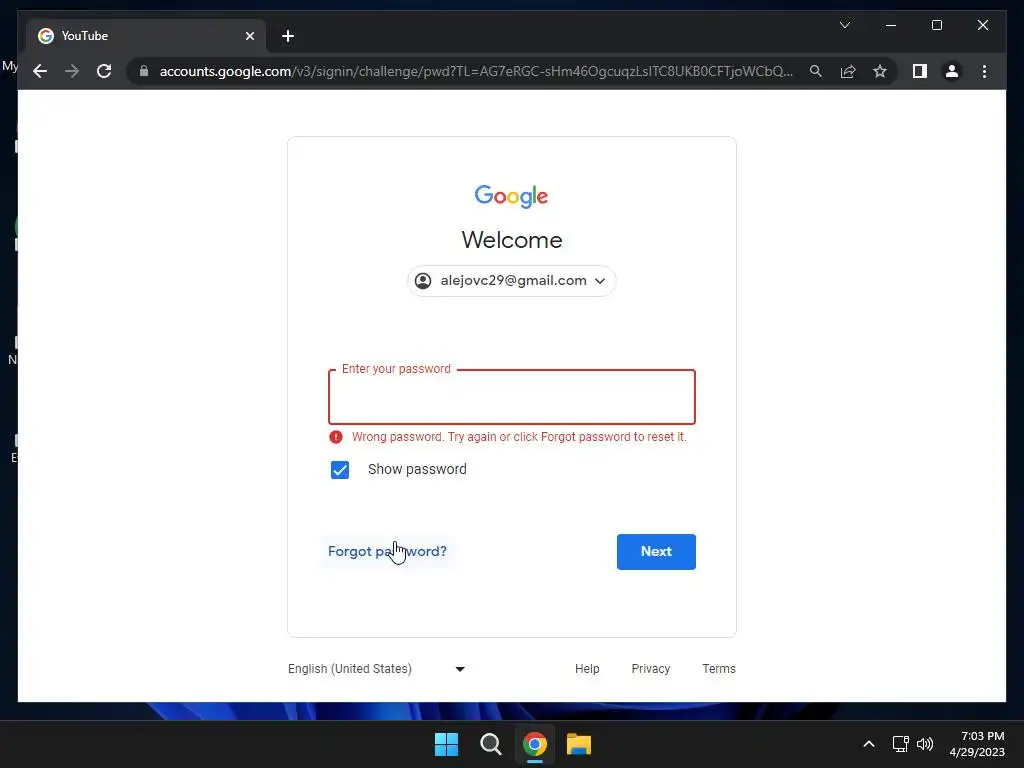
Task: Open the clock and date panel
Action: click(977, 744)
